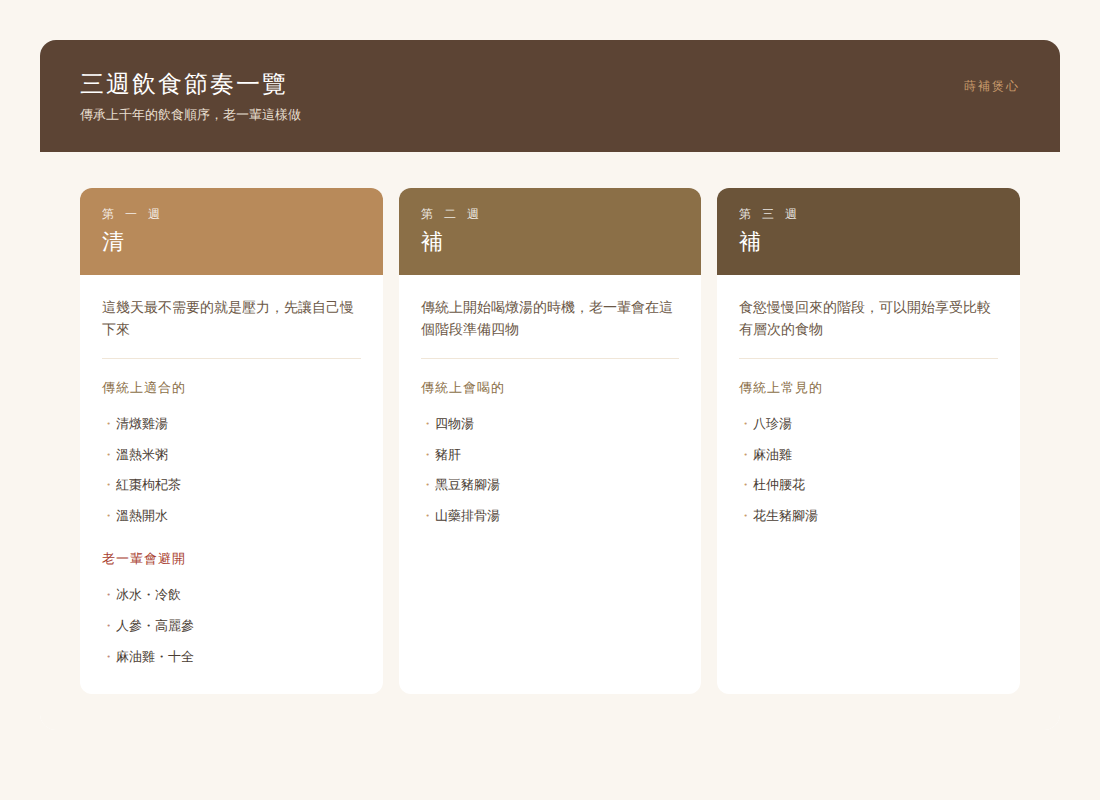Select list item 溫熱開水
This screenshot has width=1100, height=800.
142,516
